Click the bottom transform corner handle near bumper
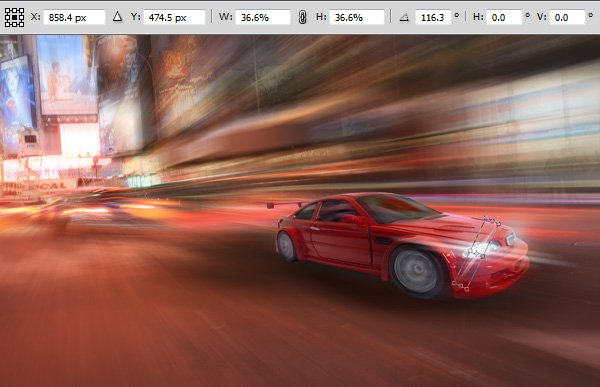This screenshot has height=387, width=600. point(466,289)
